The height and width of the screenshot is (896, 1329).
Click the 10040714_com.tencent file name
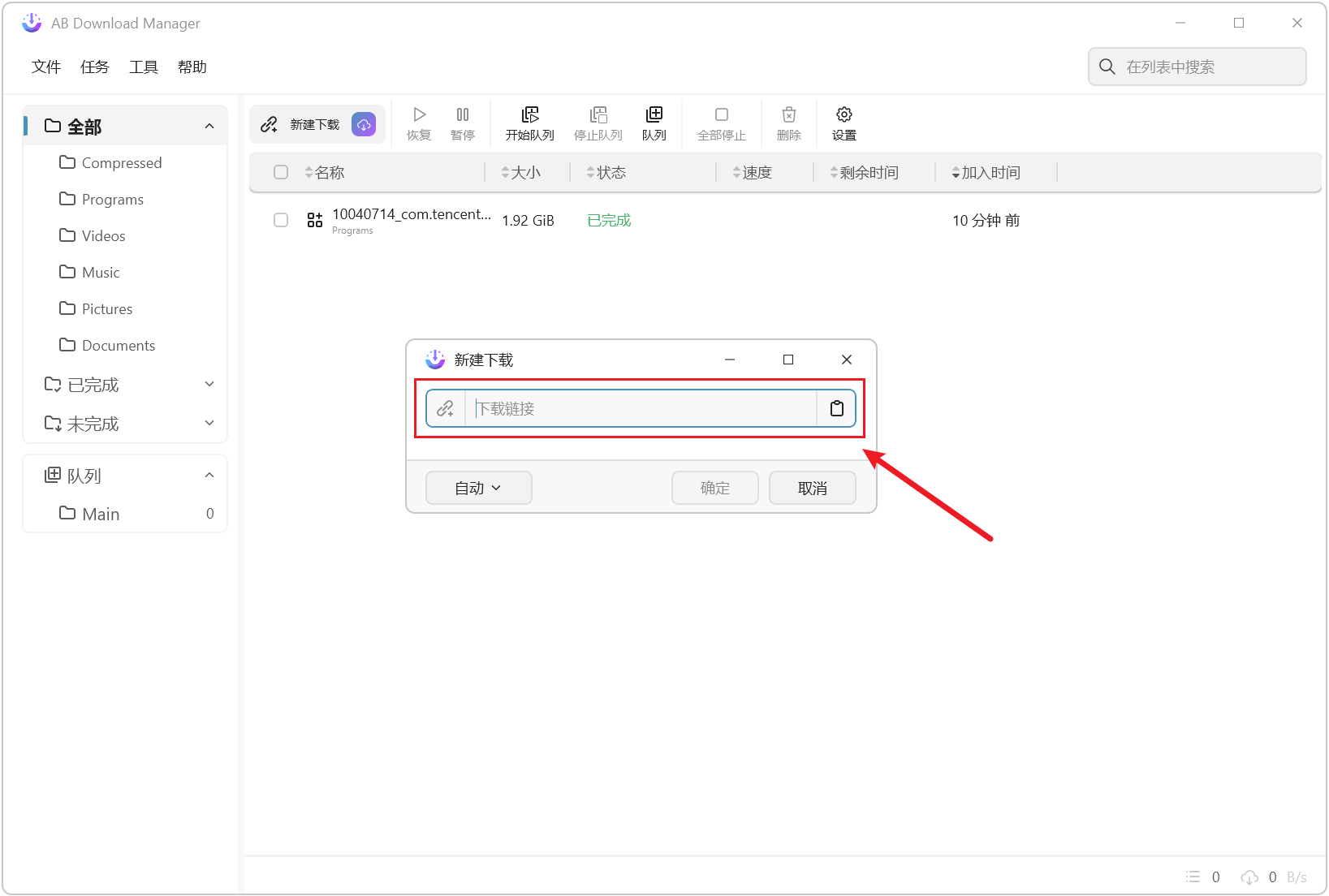pyautogui.click(x=412, y=214)
